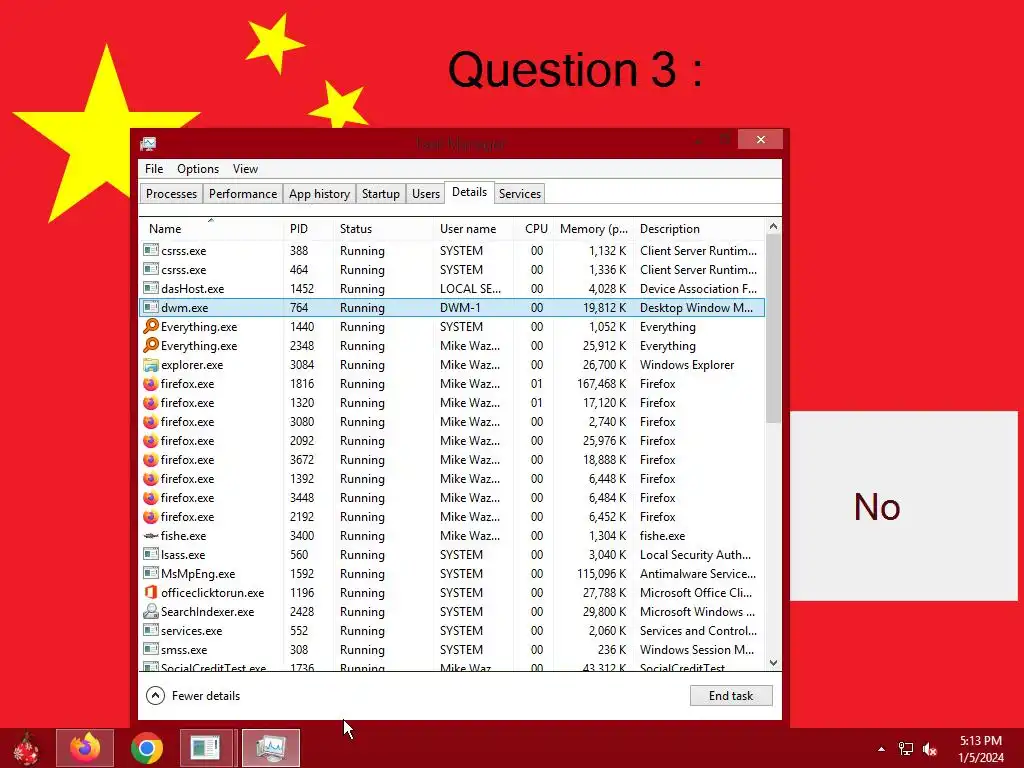Select the 'Local Security Auth...' description

coord(696,554)
